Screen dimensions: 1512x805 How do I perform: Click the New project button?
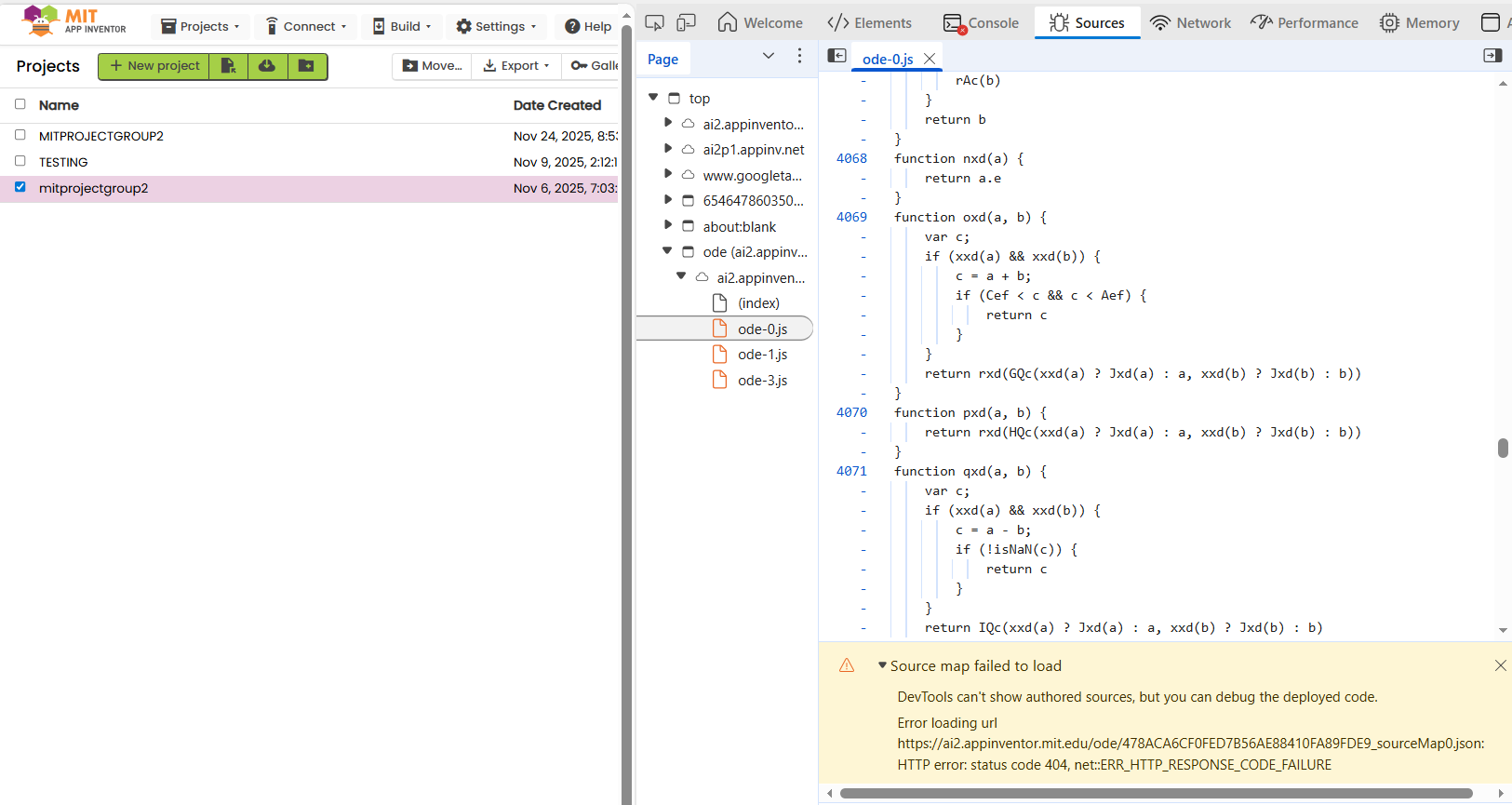point(154,66)
